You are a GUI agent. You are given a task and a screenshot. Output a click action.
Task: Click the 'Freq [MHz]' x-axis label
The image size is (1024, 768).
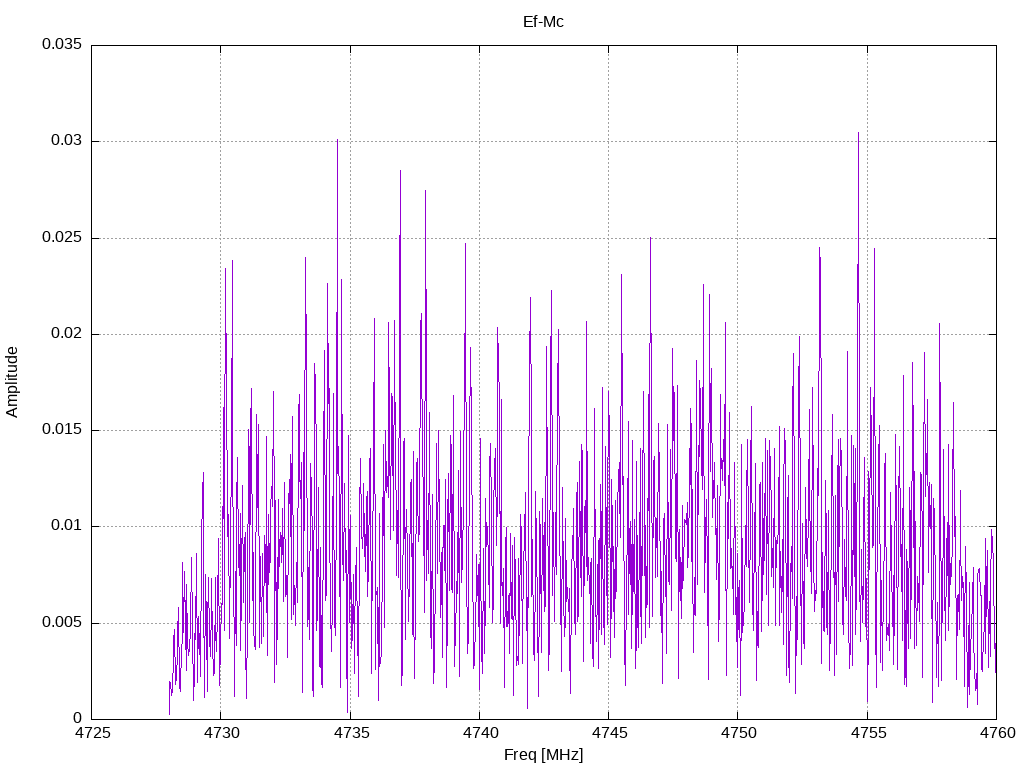pos(543,755)
